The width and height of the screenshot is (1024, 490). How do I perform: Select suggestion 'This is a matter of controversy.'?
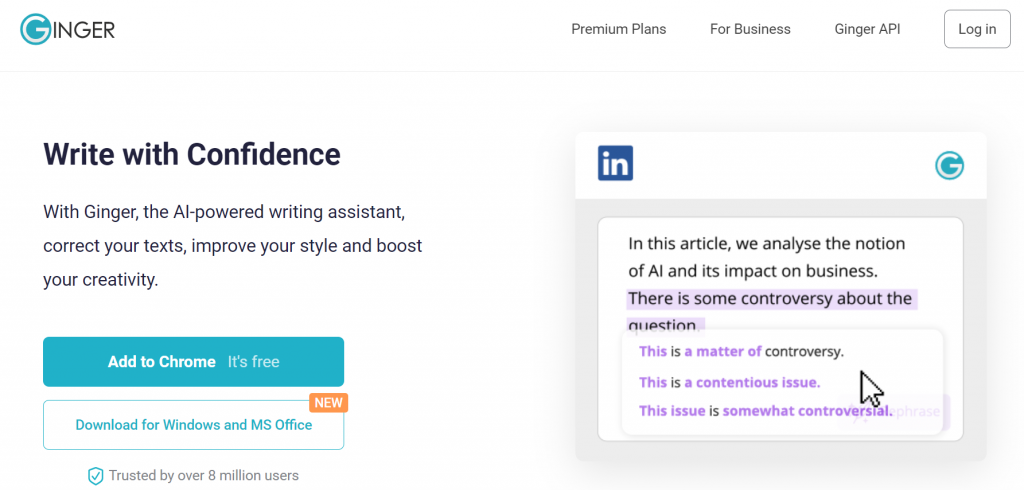click(741, 351)
